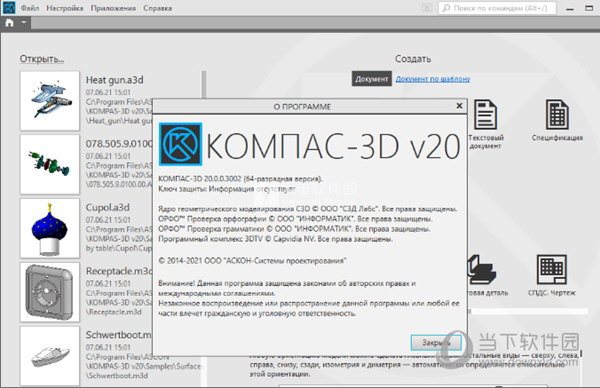Open the Приложения menu
Image resolution: width=600 pixels, height=388 pixels.
[x=113, y=8]
